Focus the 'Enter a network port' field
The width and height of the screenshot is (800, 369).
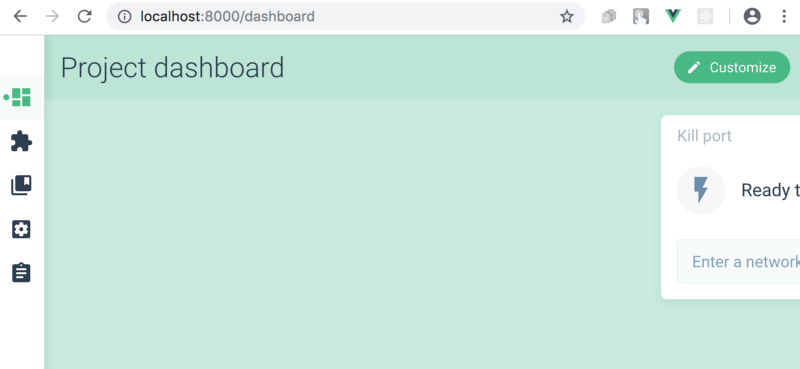(738, 261)
